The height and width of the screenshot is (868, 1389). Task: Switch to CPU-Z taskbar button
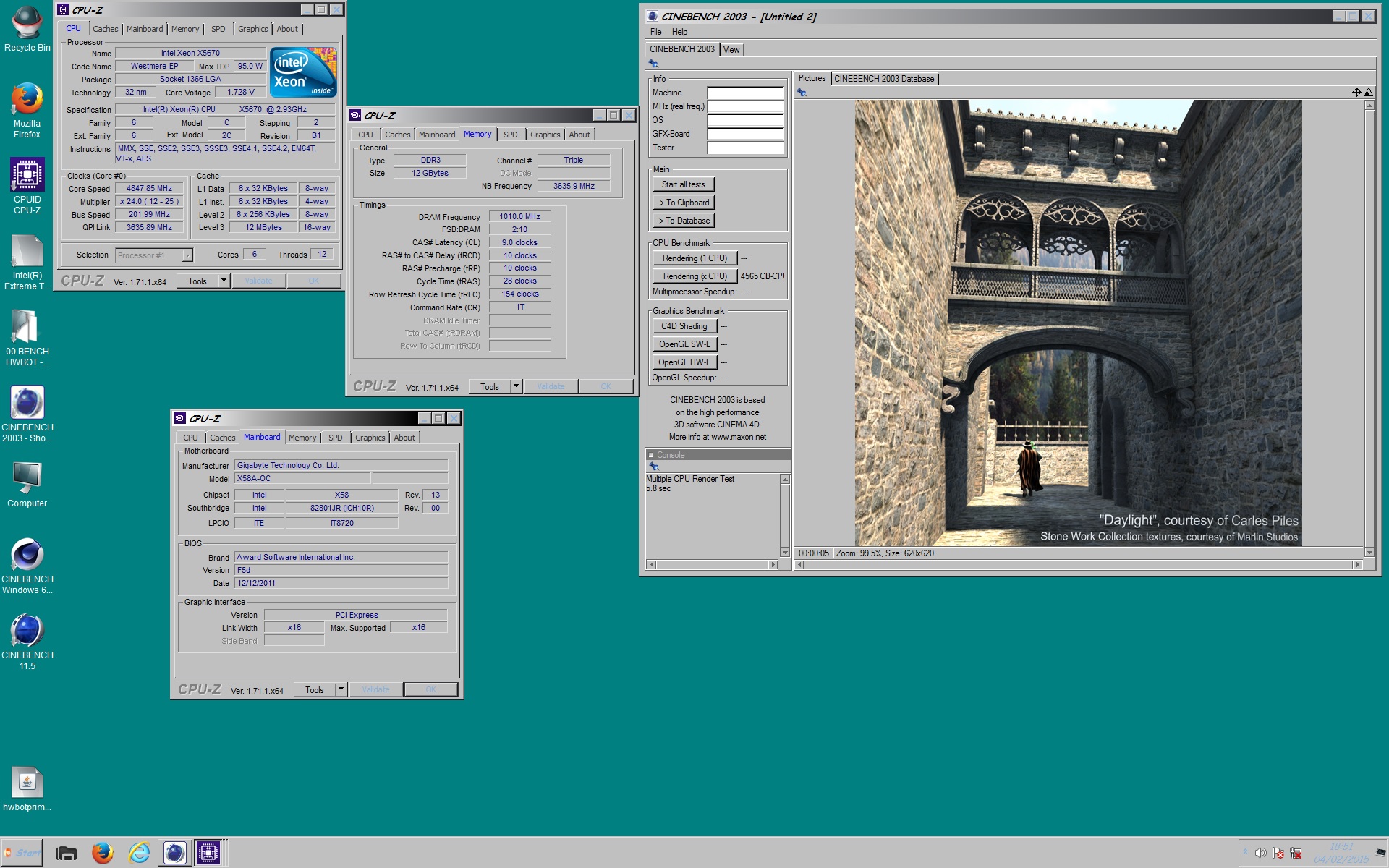[x=208, y=853]
